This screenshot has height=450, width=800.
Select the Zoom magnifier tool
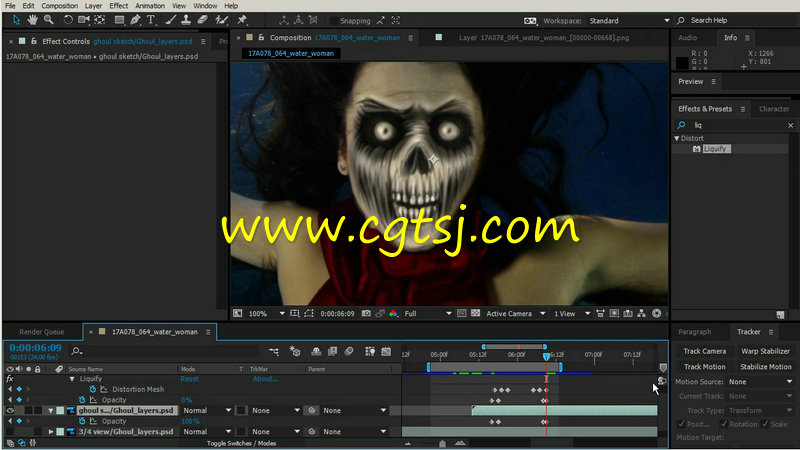[48, 20]
